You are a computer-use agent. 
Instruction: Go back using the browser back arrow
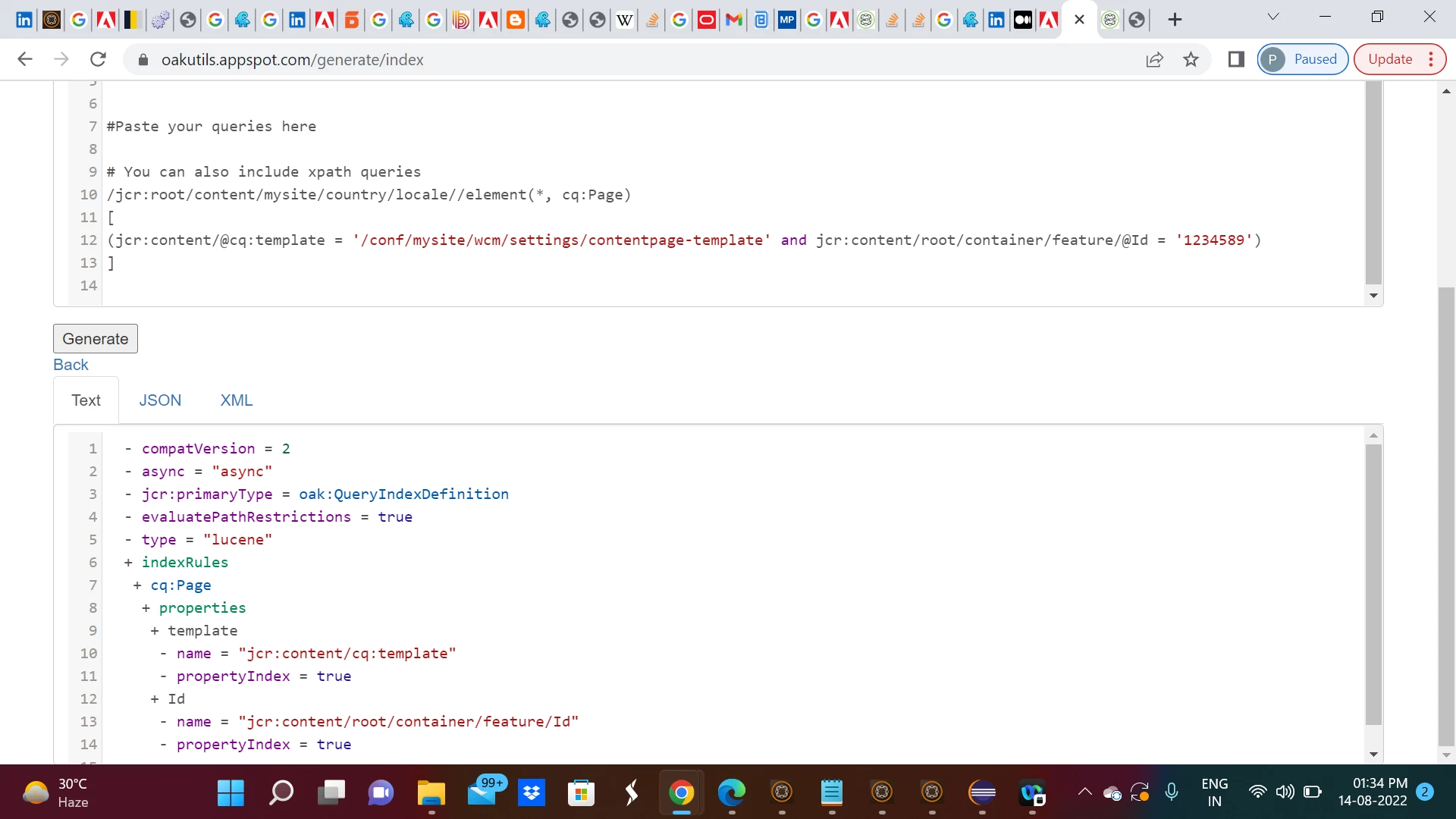coord(25,59)
